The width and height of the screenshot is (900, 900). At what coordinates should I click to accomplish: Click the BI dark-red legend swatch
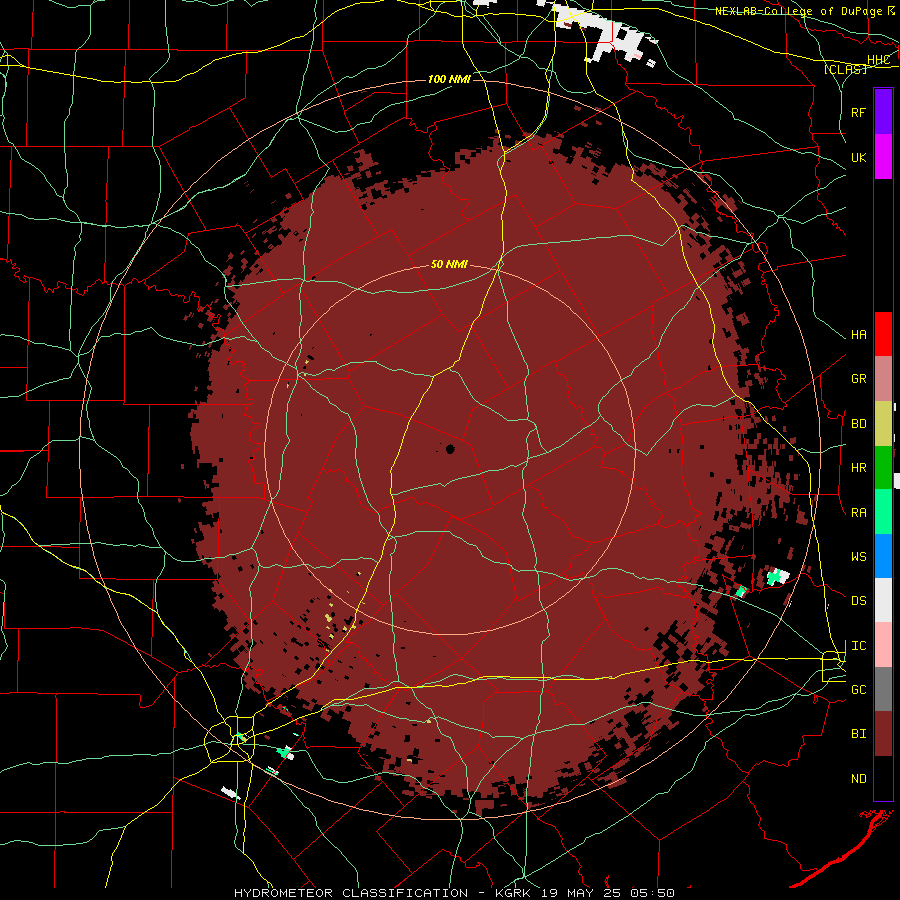(x=883, y=734)
